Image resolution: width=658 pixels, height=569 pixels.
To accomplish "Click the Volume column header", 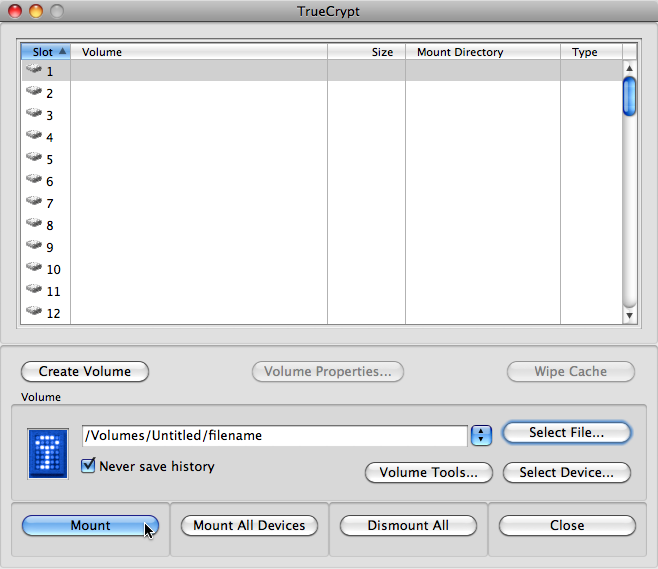I will 199,52.
